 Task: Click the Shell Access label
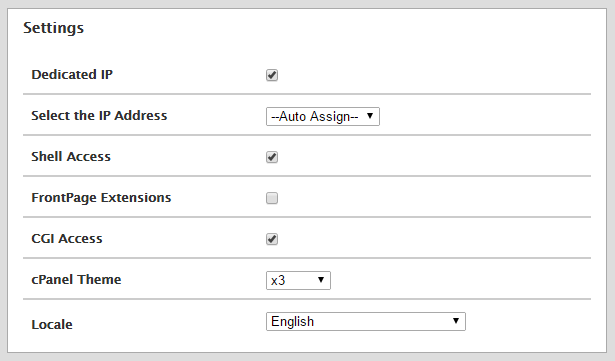point(71,157)
